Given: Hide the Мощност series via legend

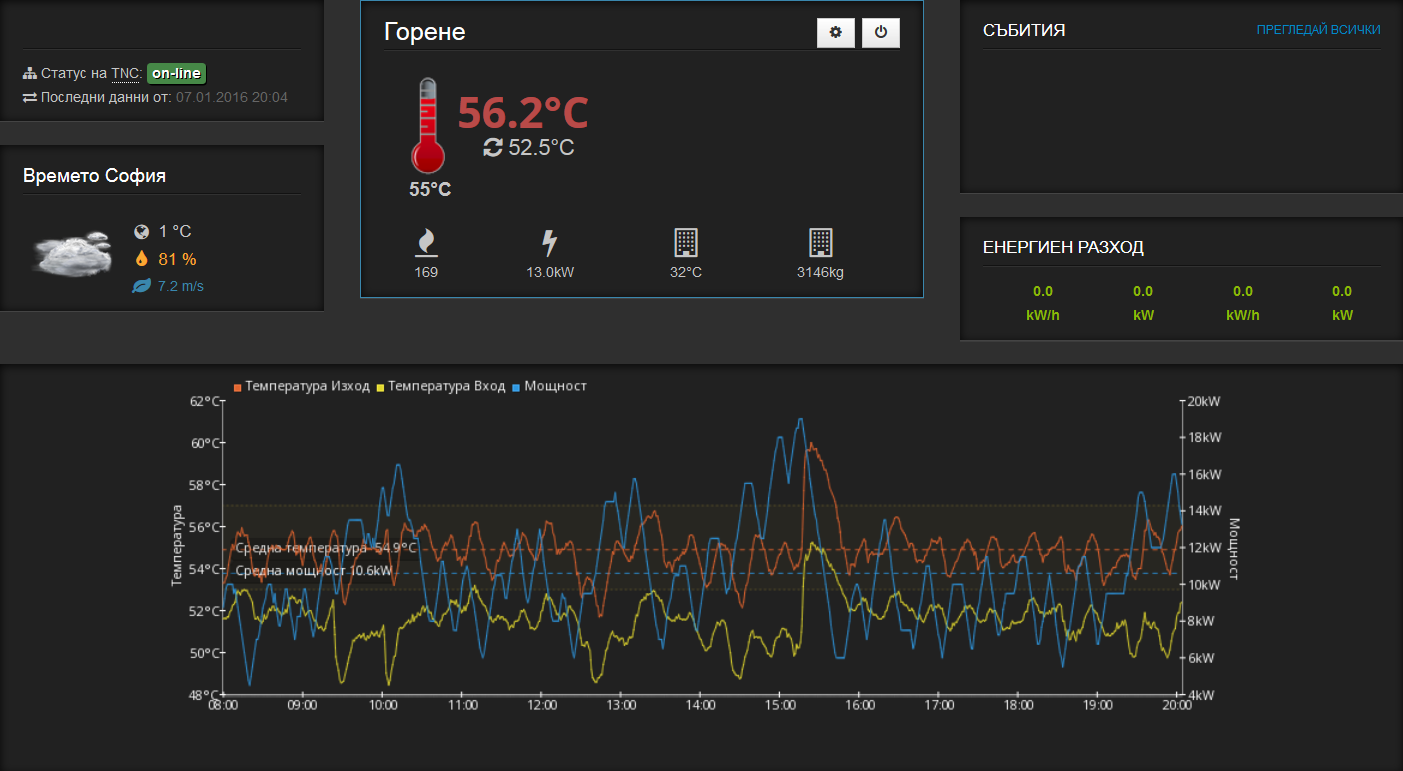Looking at the screenshot, I should click(x=549, y=386).
